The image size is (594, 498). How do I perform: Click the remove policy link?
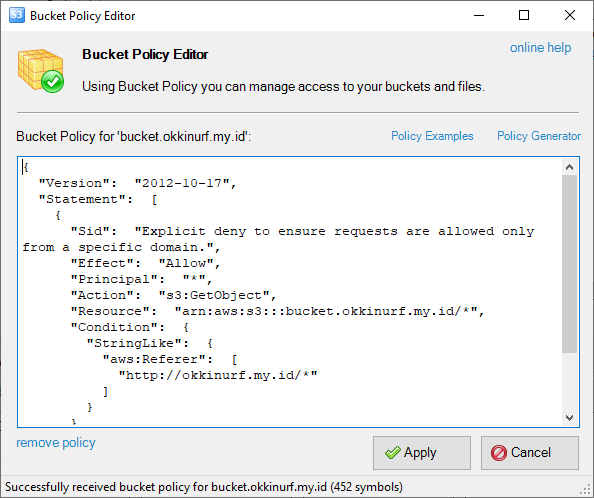(56, 443)
